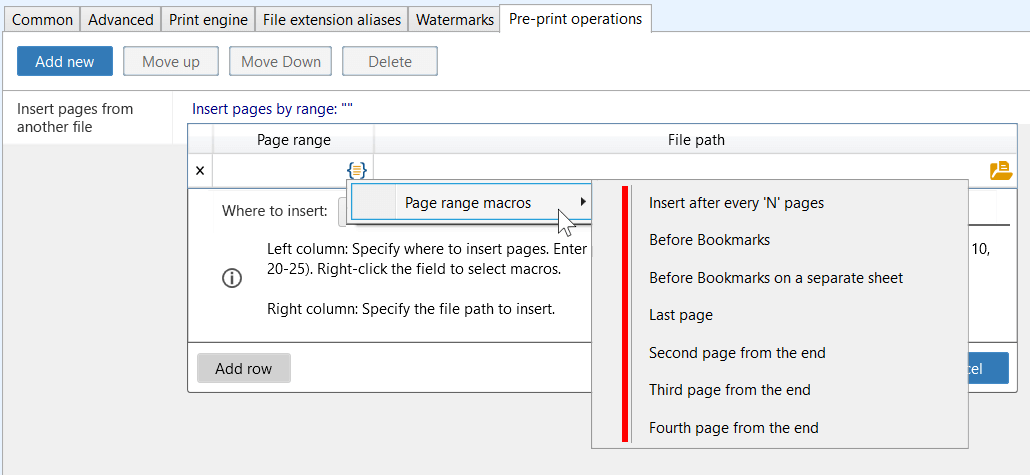Select 'Insert pages from another file' operation
Image resolution: width=1030 pixels, height=475 pixels.
tap(75, 118)
